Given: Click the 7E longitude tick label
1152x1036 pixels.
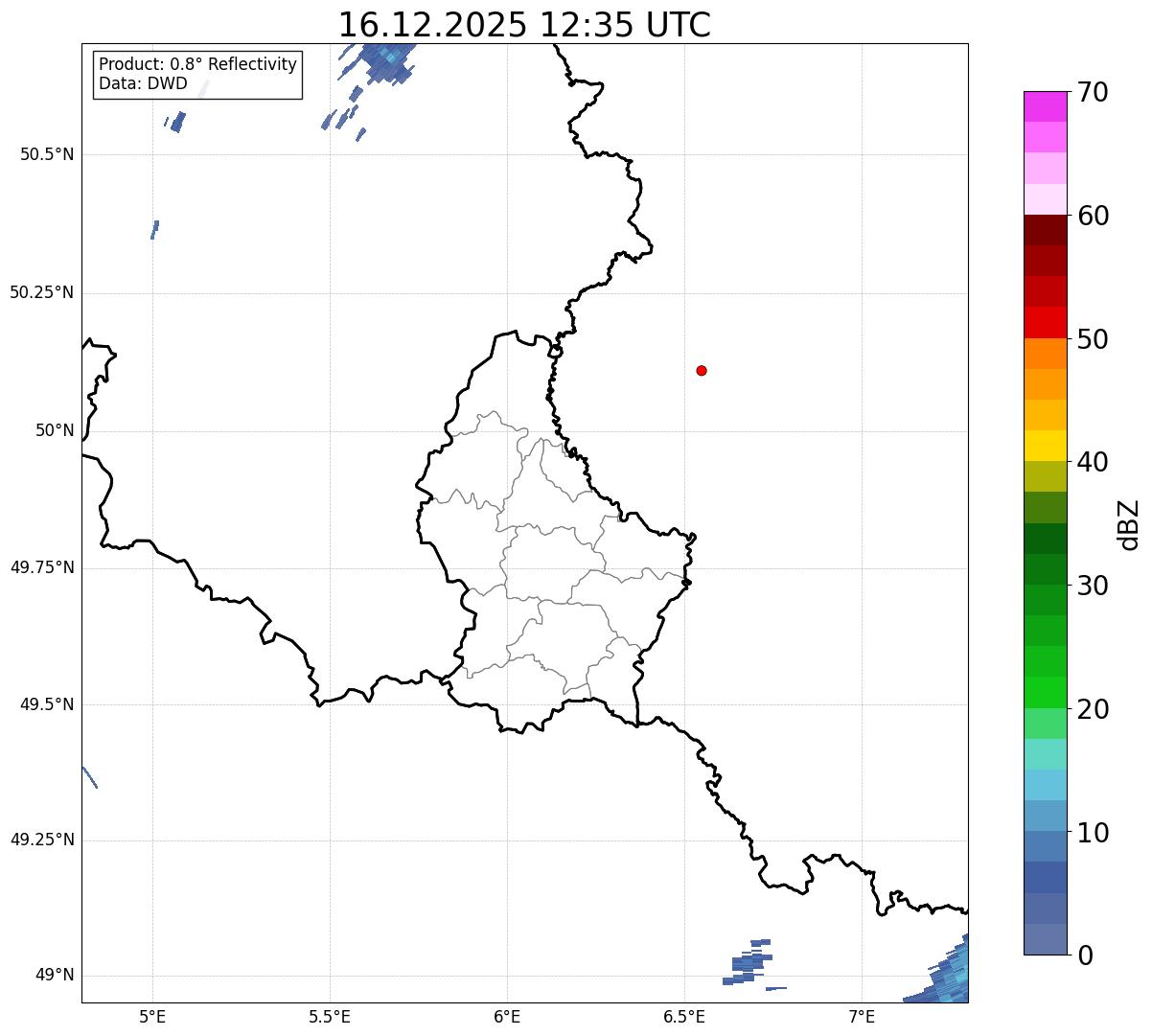Looking at the screenshot, I should click(x=862, y=1016).
